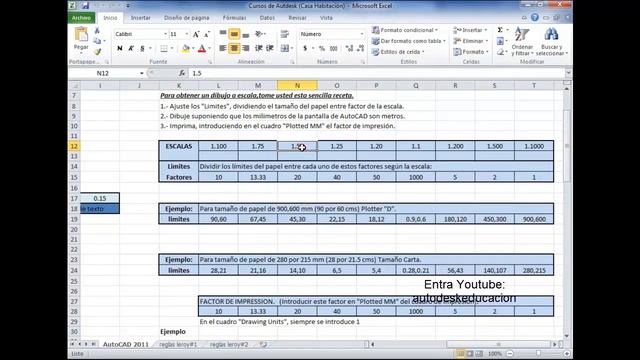Screen dimensions: 640x360
Task: Toggle align text right
Action: click(246, 48)
